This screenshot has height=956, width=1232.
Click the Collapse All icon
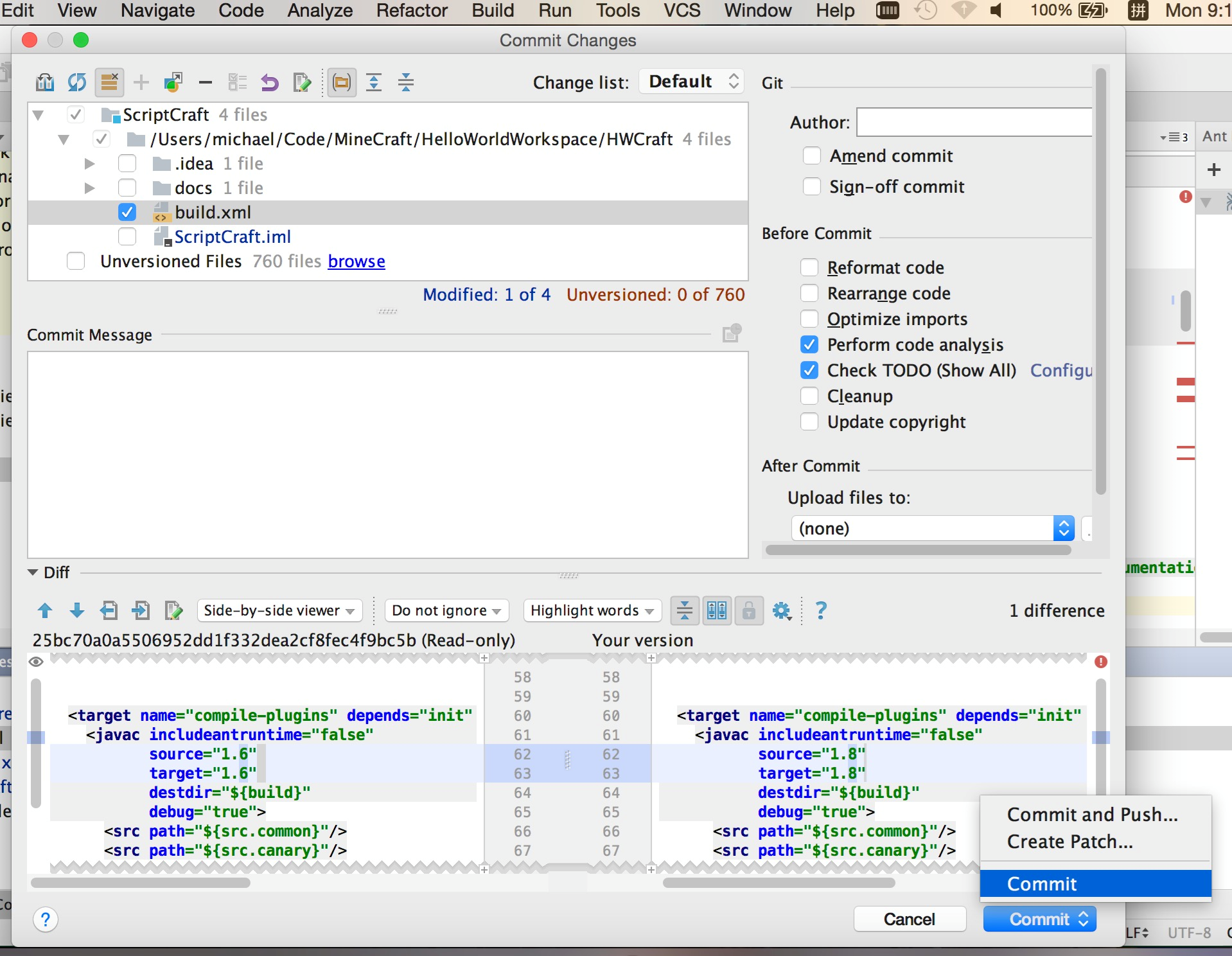pyautogui.click(x=406, y=82)
